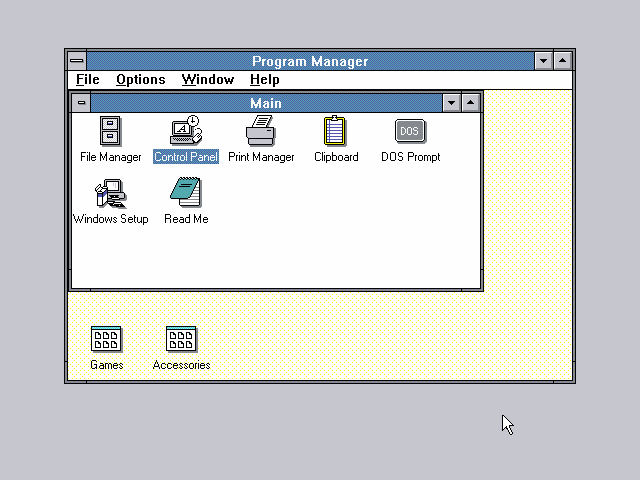Select the Print Manager icon

click(261, 131)
